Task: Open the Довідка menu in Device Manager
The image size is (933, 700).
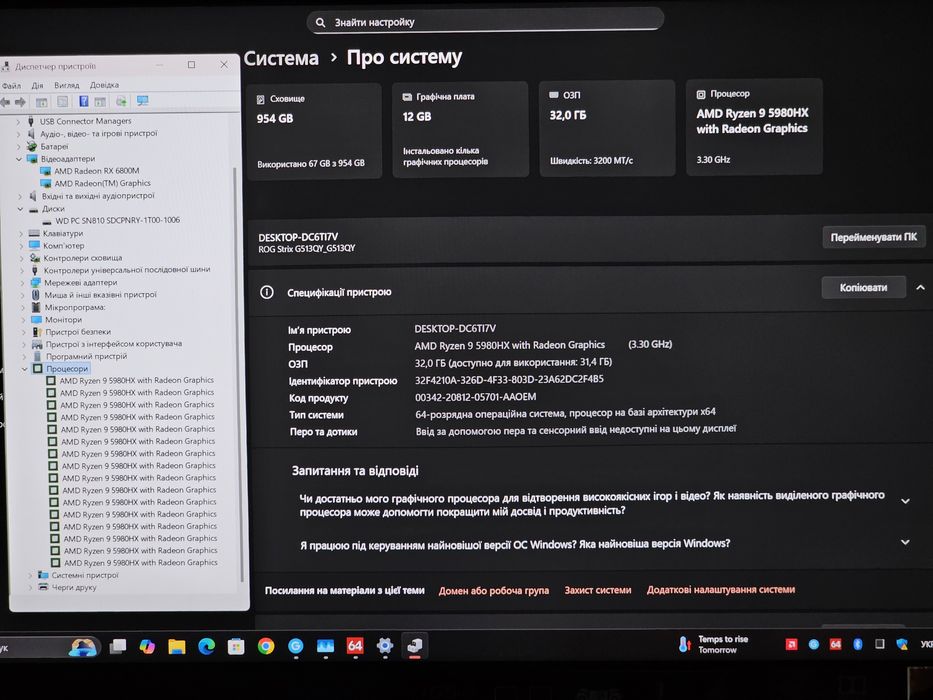Action: [104, 85]
